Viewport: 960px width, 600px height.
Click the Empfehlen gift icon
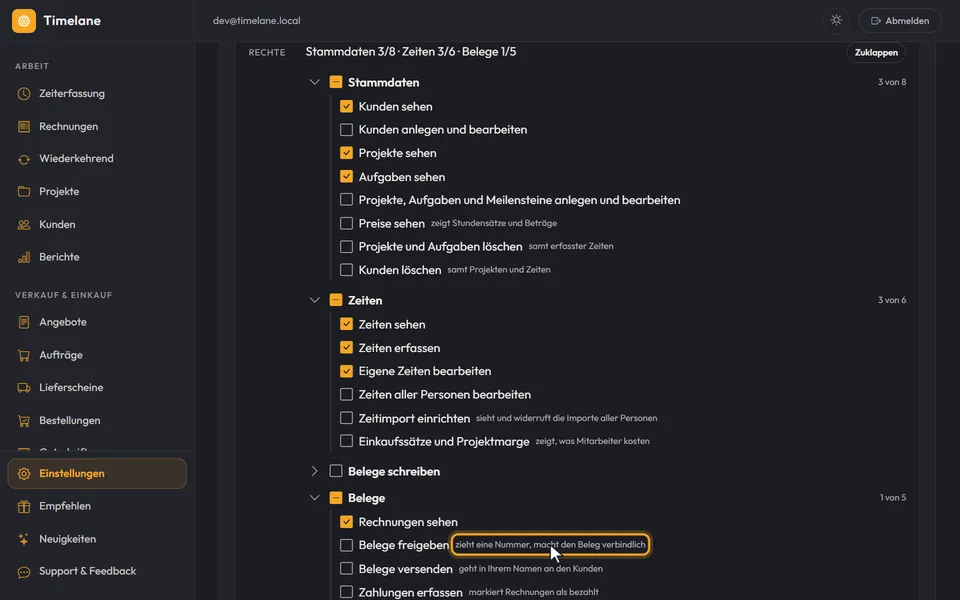point(24,506)
